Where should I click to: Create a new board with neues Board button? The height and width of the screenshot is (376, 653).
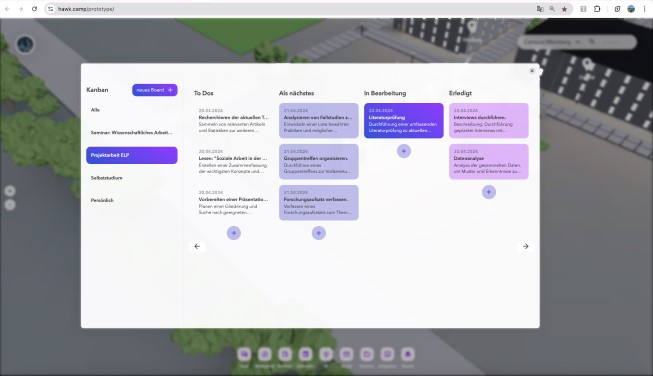155,90
